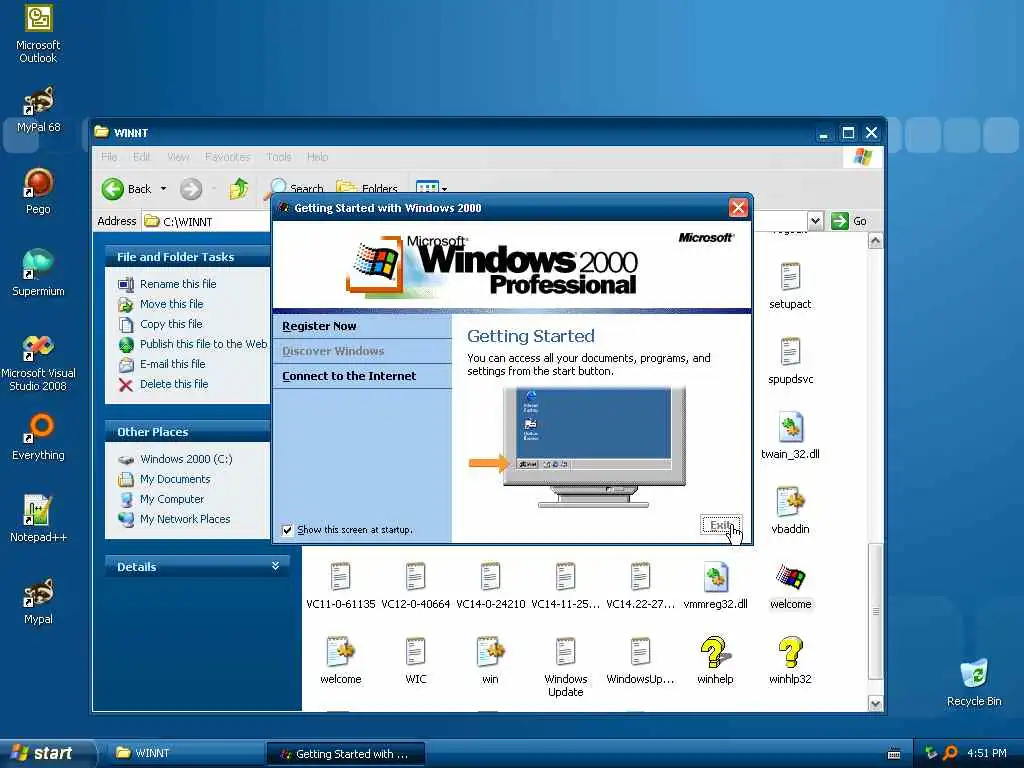Image resolution: width=1024 pixels, height=768 pixels.
Task: Open the Tools menu in WINNT
Action: pos(279,157)
